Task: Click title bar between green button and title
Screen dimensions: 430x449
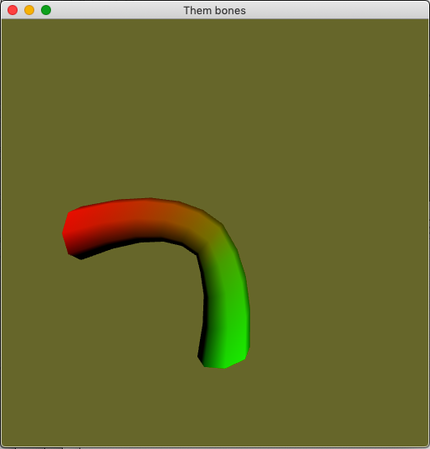Action: 117,10
